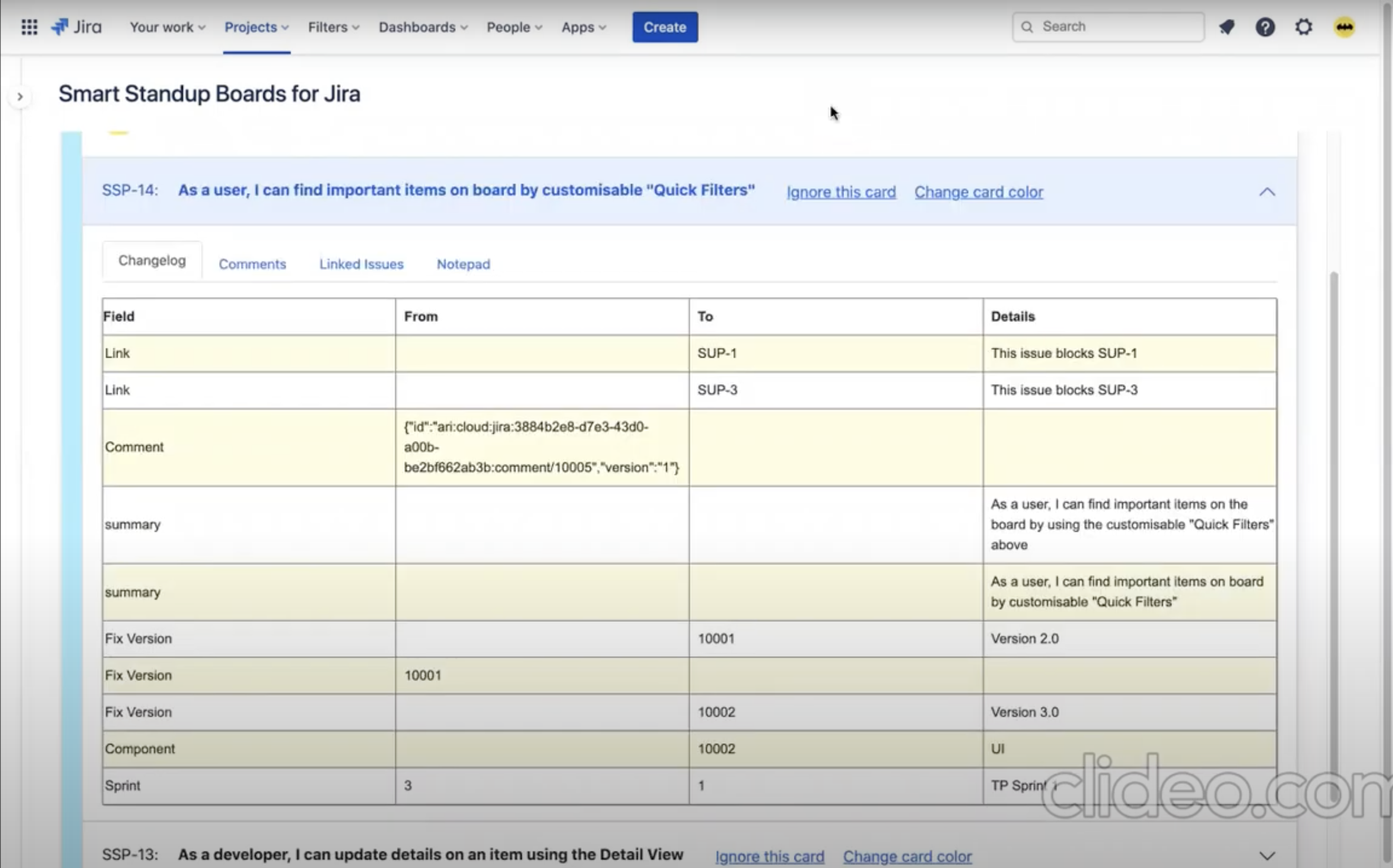The width and height of the screenshot is (1393, 868).
Task: Click Change card color for SSP-14
Action: 979,192
